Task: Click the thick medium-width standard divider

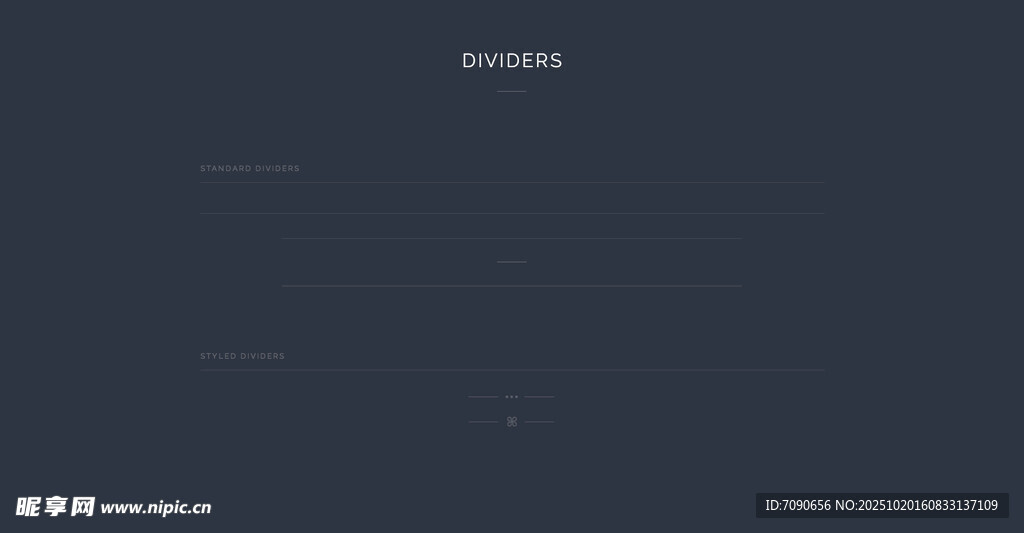Action: coord(512,286)
